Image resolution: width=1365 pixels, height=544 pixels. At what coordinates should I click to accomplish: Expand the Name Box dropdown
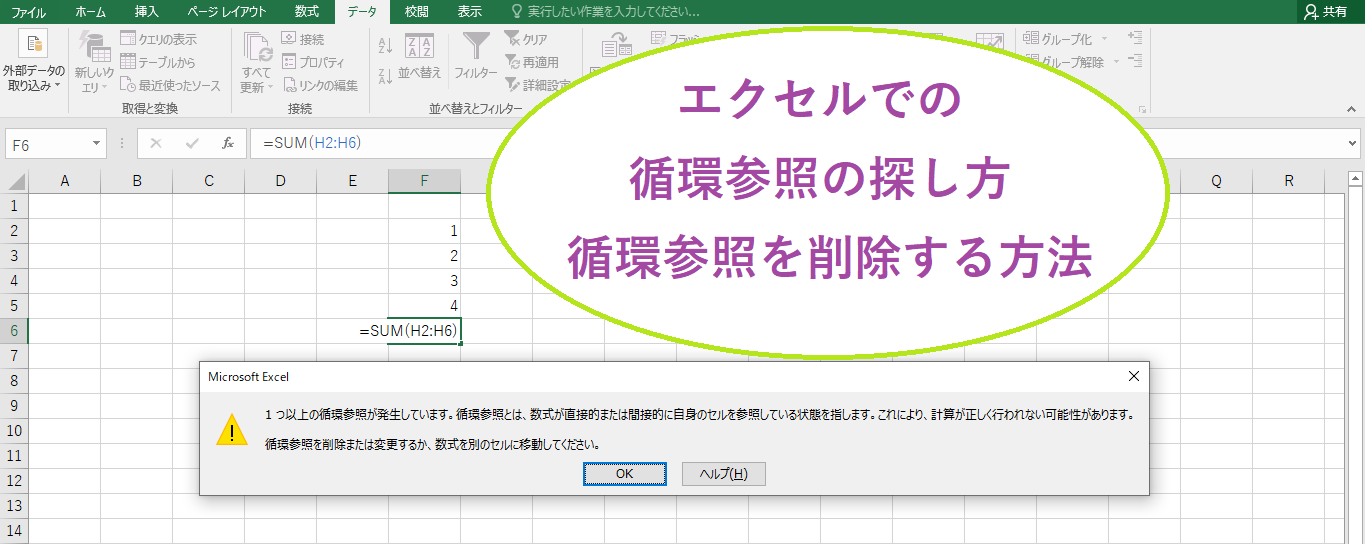(97, 144)
